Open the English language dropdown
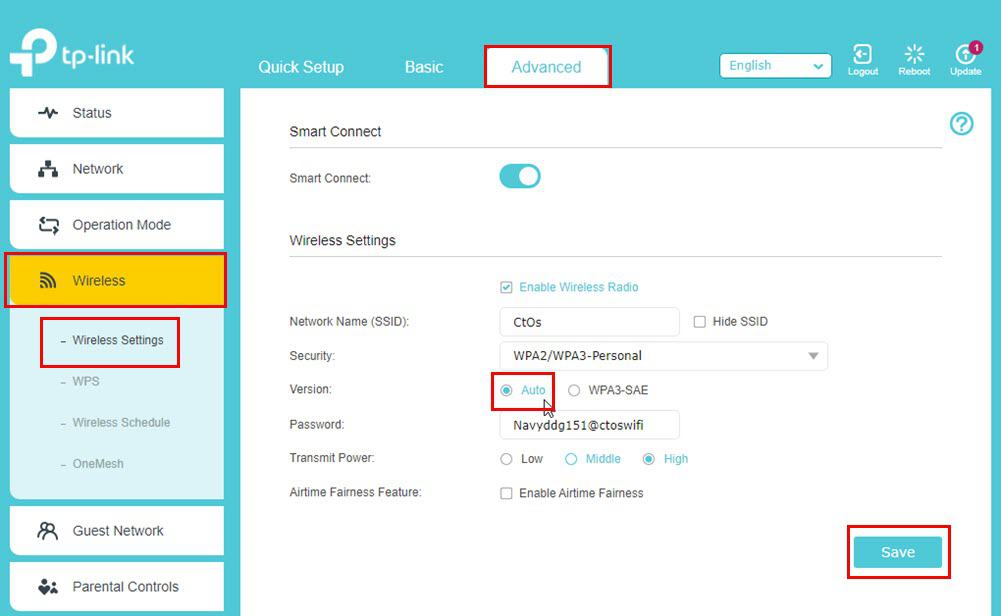Viewport: 1001px width, 616px height. [775, 66]
